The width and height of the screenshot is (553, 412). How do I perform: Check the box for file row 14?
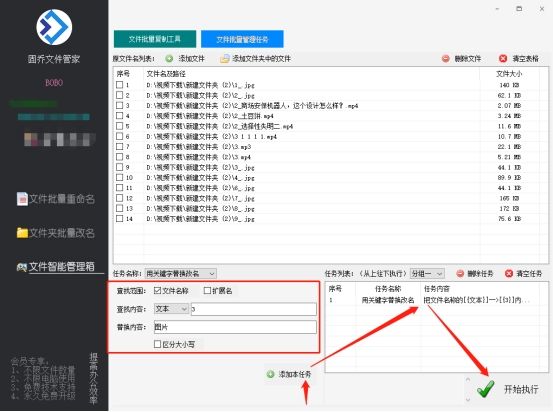[120, 218]
